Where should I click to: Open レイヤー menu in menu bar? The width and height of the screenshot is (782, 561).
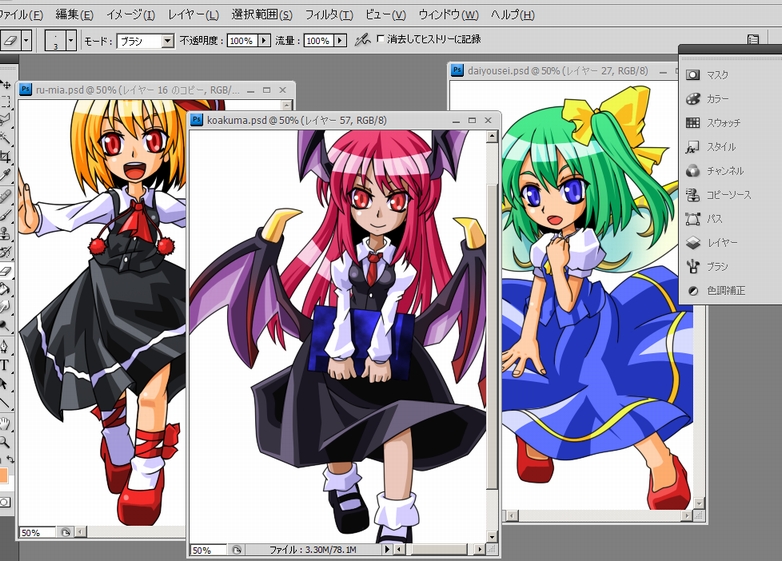(194, 14)
